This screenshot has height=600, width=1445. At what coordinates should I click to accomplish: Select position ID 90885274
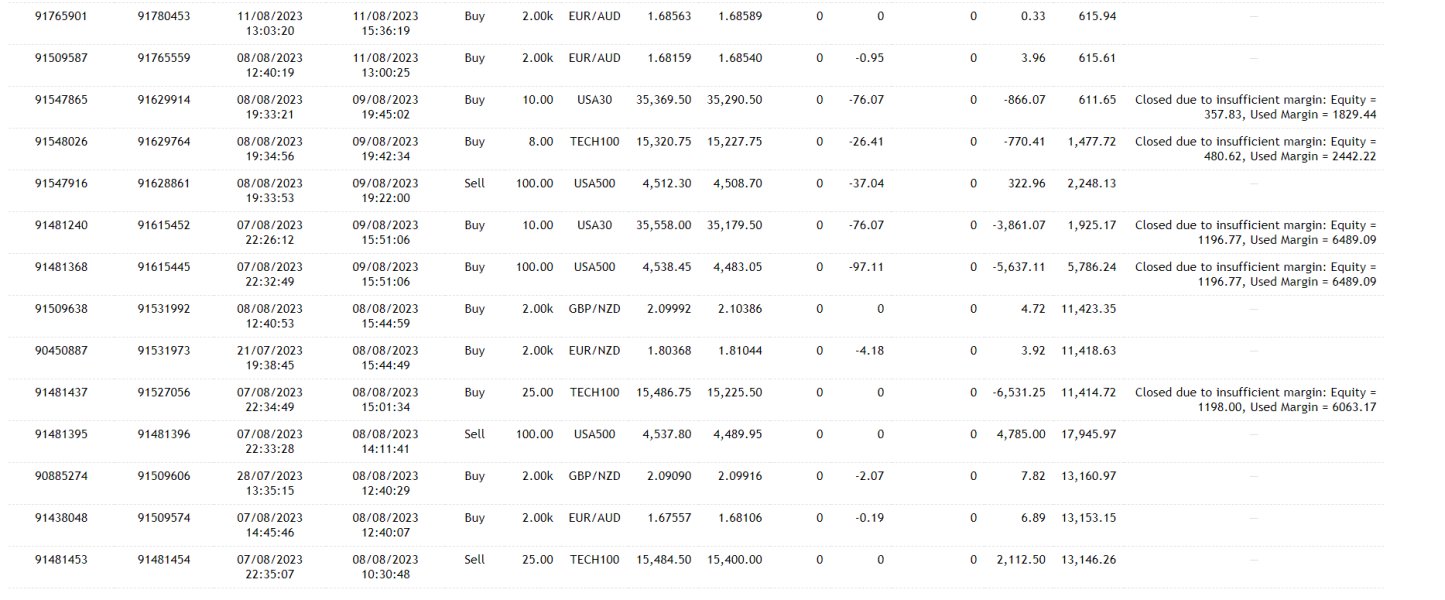tap(61, 476)
